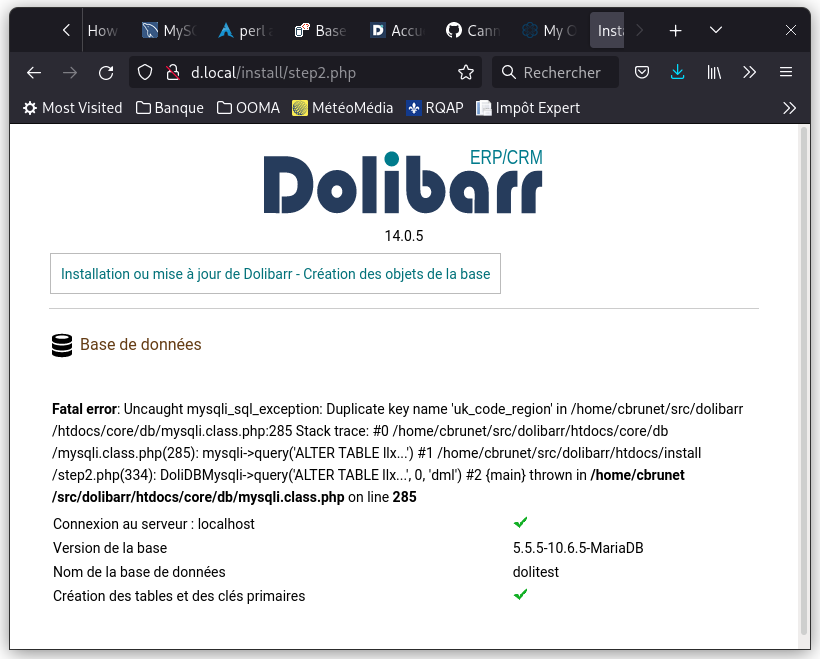Click the RQAP bookmark icon
Image resolution: width=820 pixels, height=659 pixels.
pyautogui.click(x=413, y=107)
